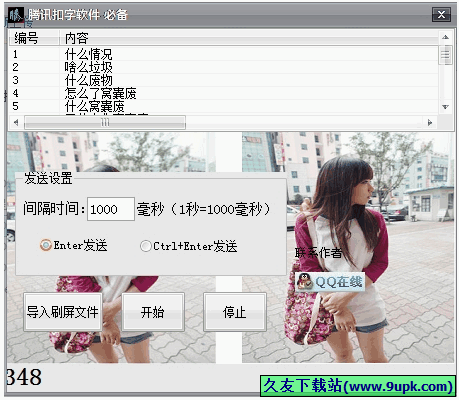Click the 导入刷屏文件 button
The width and height of the screenshot is (459, 400).
pyautogui.click(x=63, y=312)
